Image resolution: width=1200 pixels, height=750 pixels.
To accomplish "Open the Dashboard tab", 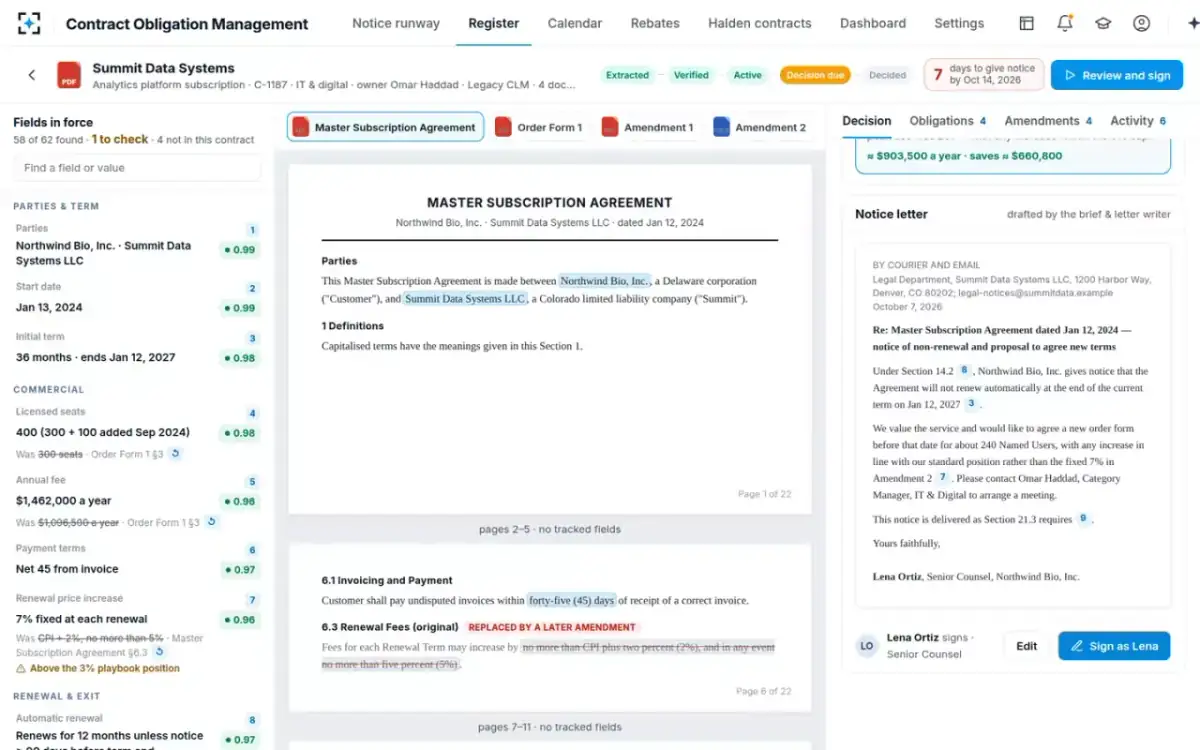I will [873, 23].
